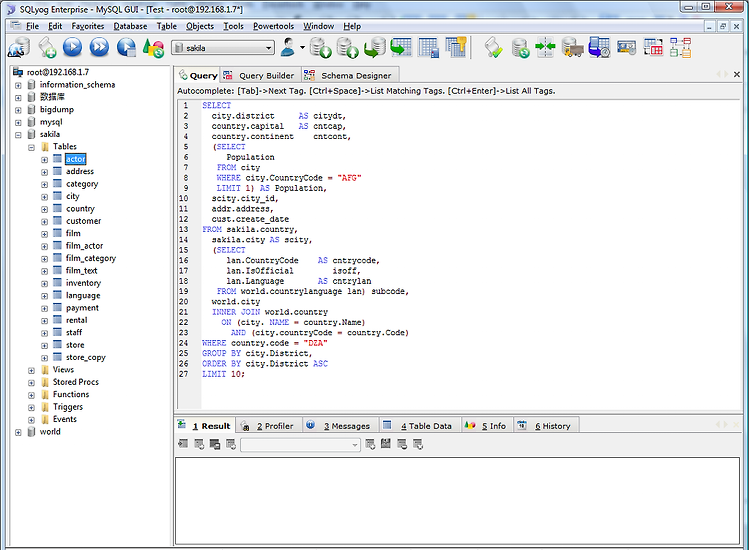Open the Schema Designer toolbar icon
Viewport: 750px width, 550px height.
coord(681,47)
